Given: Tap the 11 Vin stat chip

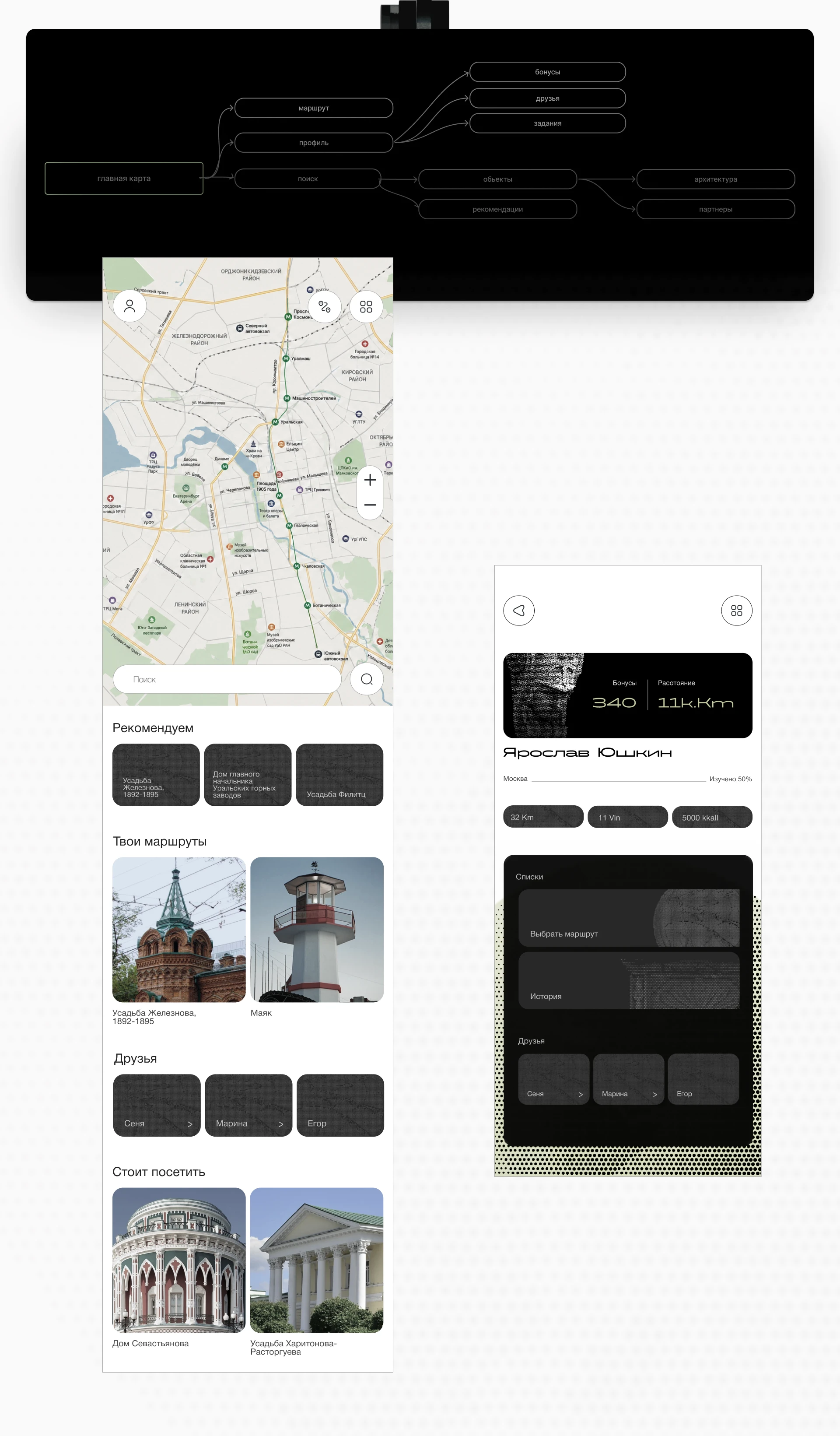Looking at the screenshot, I should (x=627, y=817).
